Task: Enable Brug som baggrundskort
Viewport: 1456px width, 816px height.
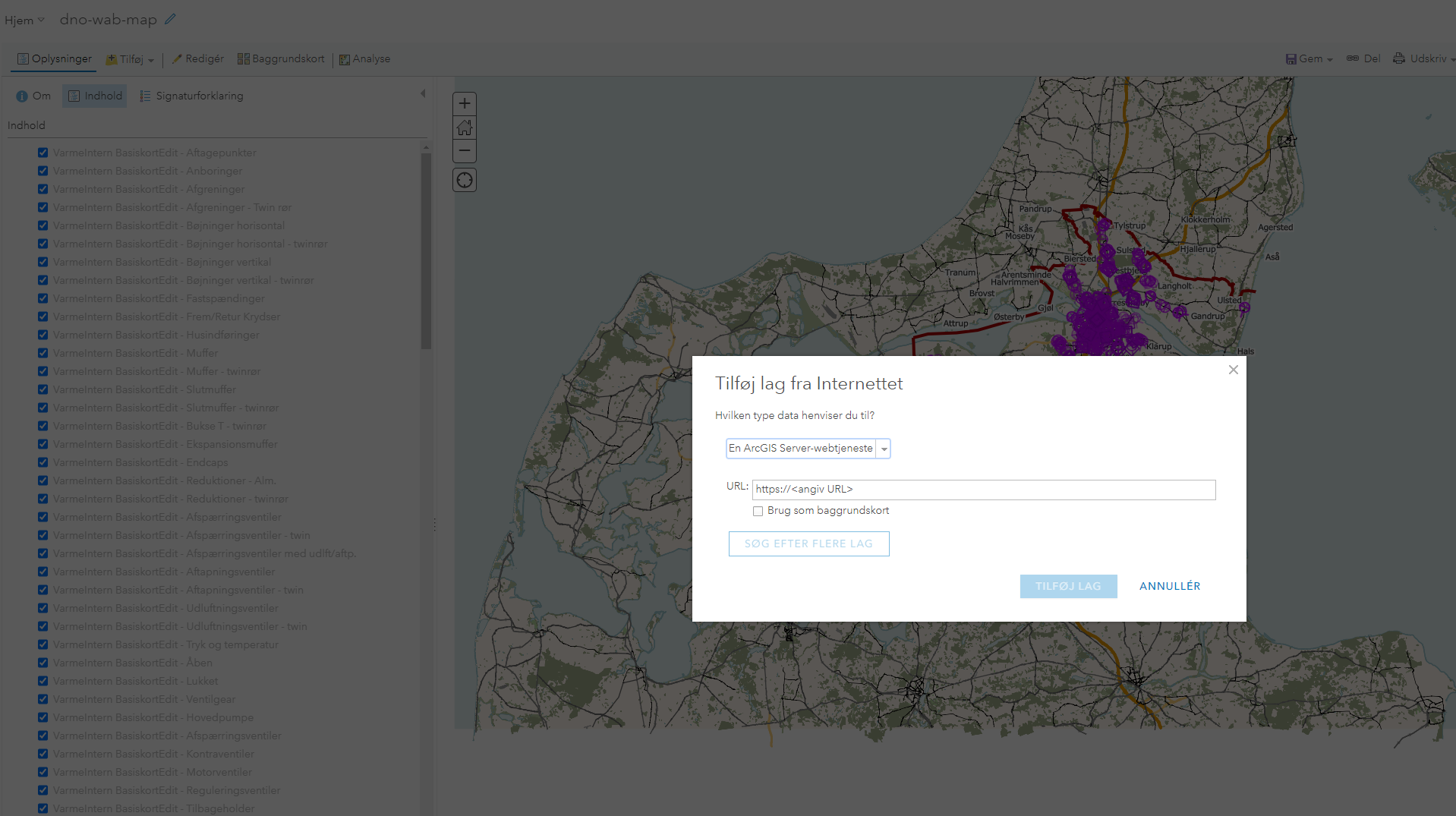Action: click(x=758, y=511)
